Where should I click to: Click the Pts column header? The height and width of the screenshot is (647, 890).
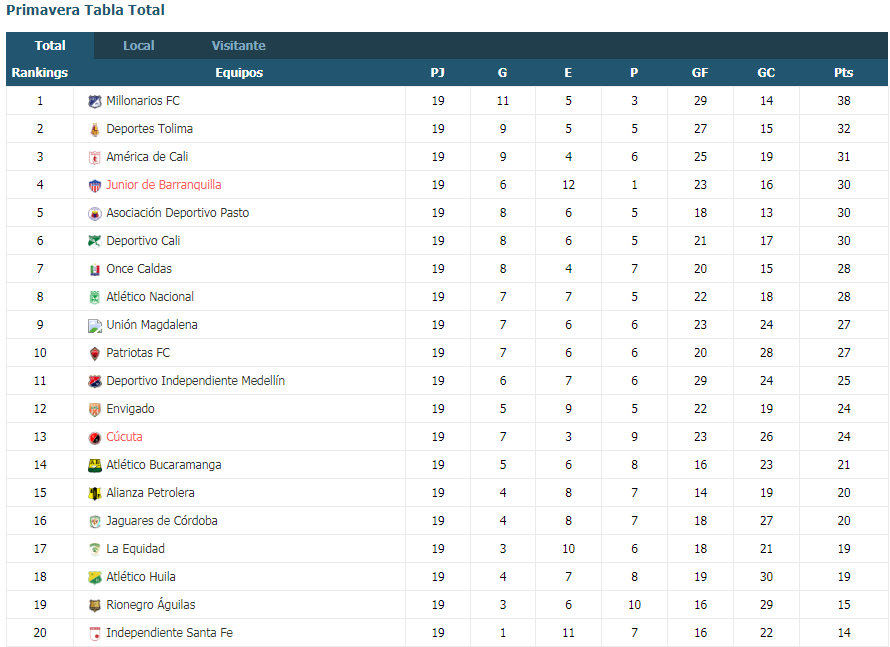click(x=843, y=73)
